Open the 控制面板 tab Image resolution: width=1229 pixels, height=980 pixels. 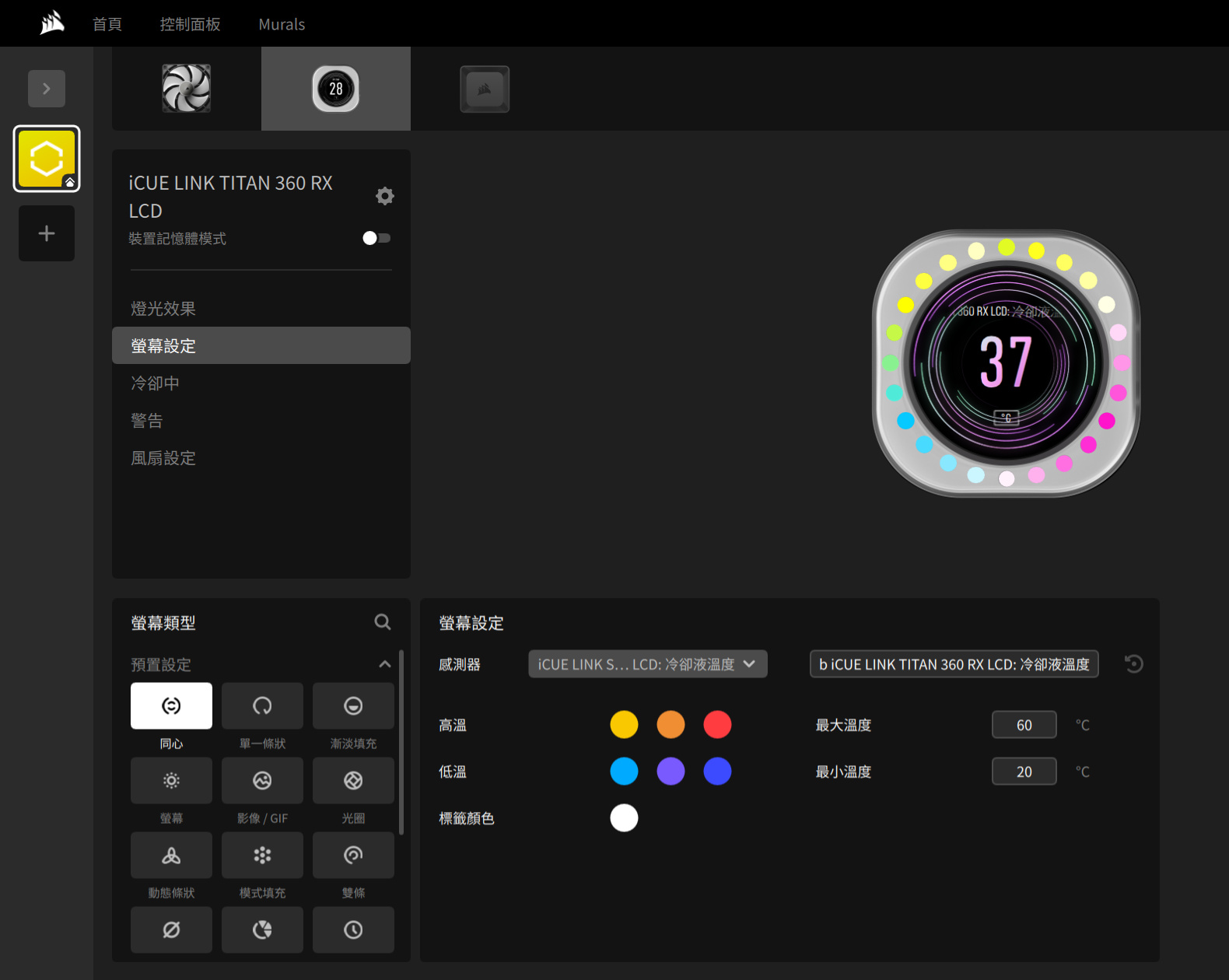point(190,24)
